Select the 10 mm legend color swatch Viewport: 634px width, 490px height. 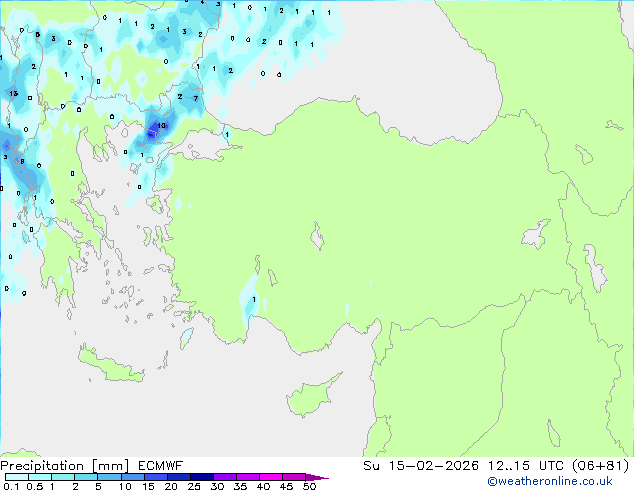(133, 477)
